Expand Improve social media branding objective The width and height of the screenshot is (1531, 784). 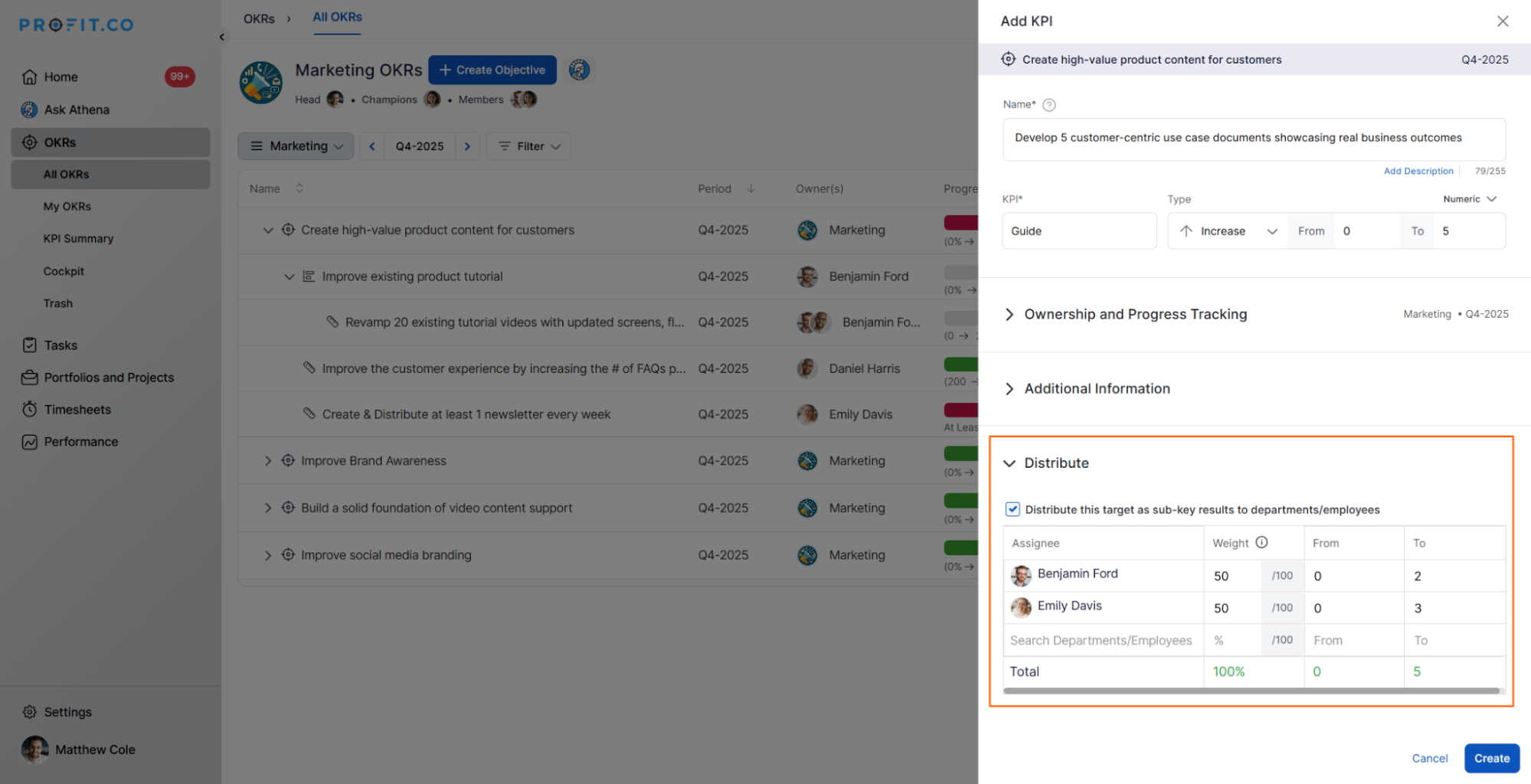pyautogui.click(x=268, y=555)
